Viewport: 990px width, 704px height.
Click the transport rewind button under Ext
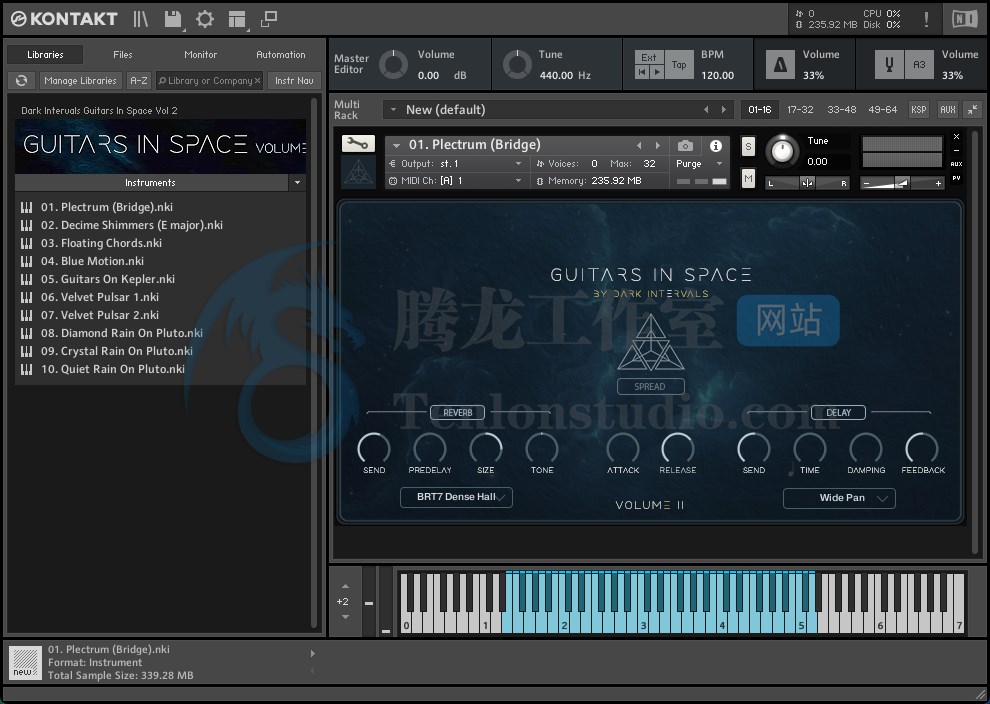pos(642,72)
